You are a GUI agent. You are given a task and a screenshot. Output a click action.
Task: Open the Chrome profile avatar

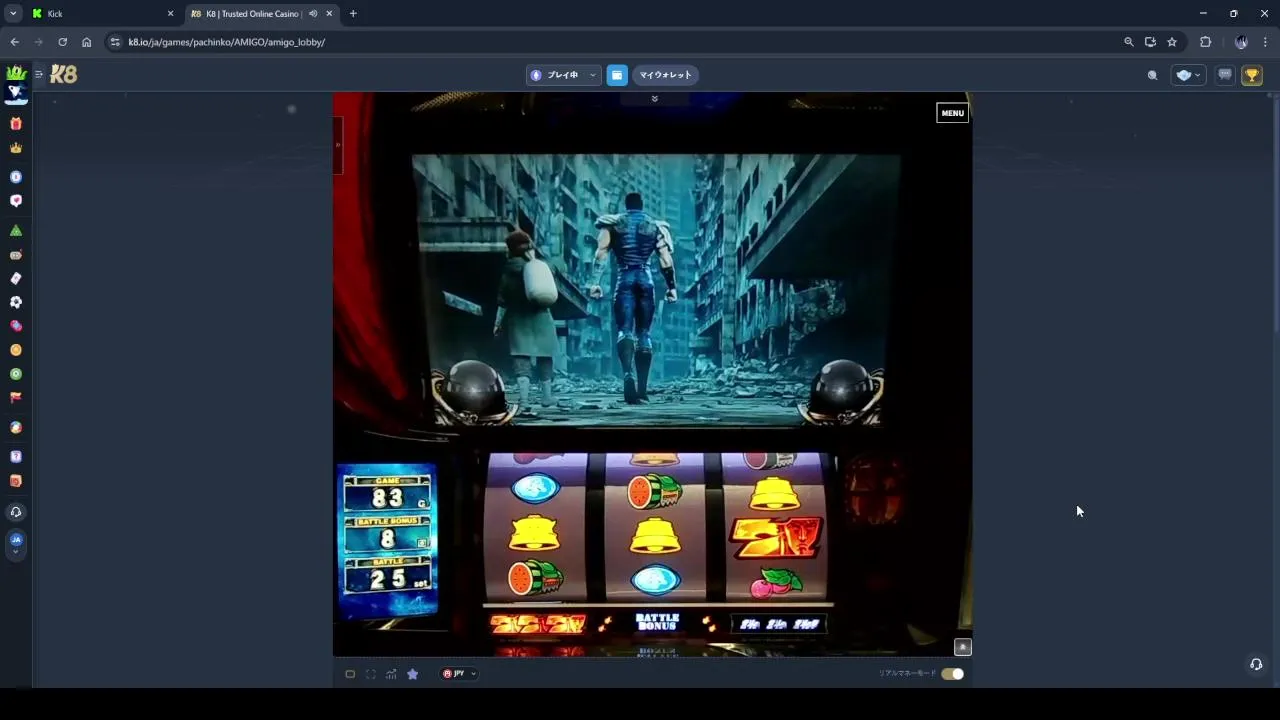1241,42
